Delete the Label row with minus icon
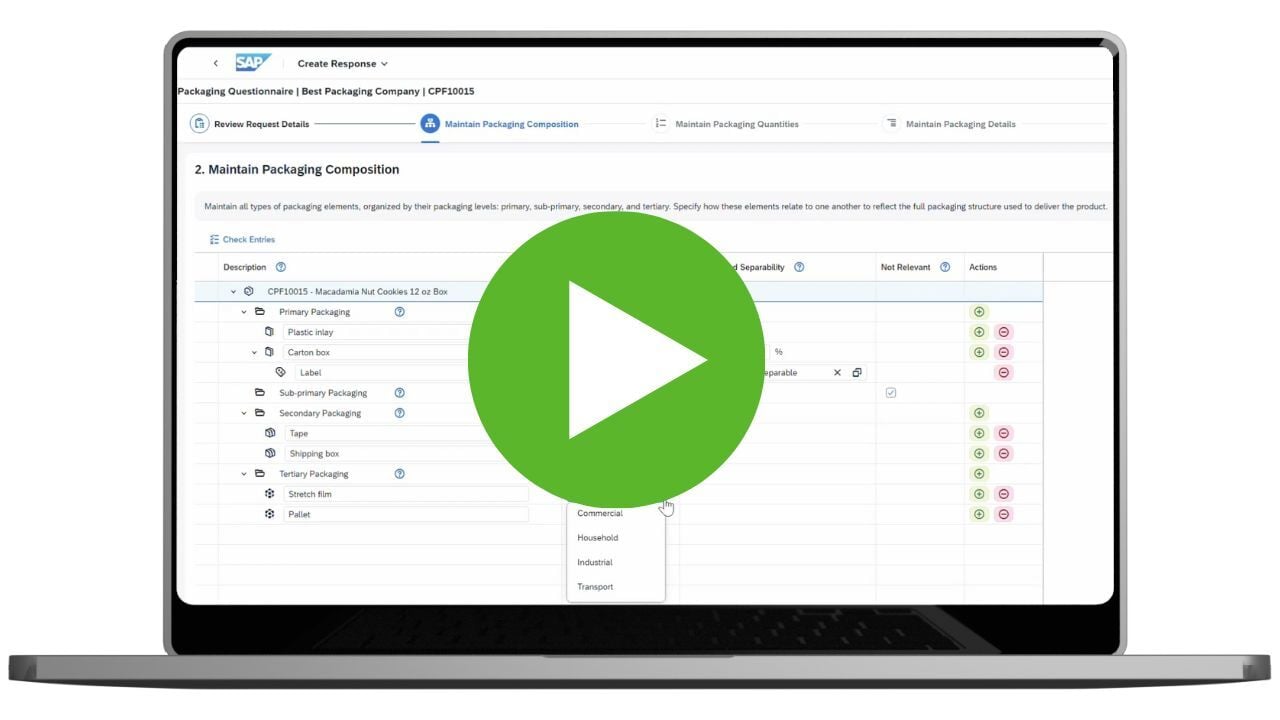1280x720 pixels. tap(1004, 372)
